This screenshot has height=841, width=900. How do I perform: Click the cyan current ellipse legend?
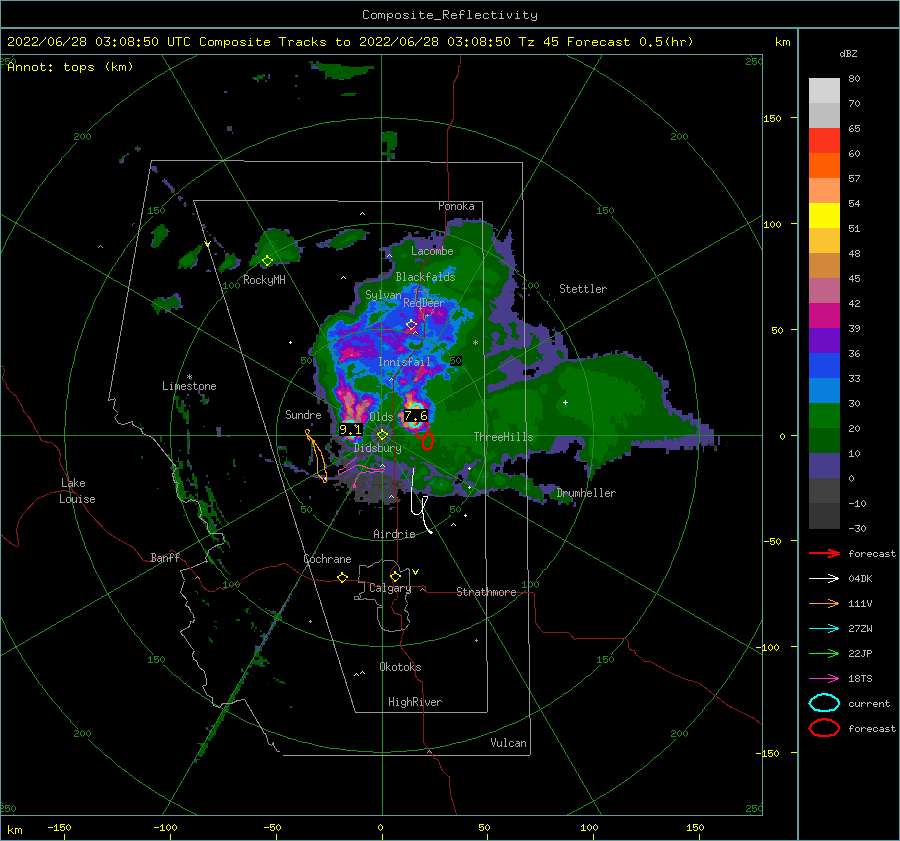[x=824, y=703]
